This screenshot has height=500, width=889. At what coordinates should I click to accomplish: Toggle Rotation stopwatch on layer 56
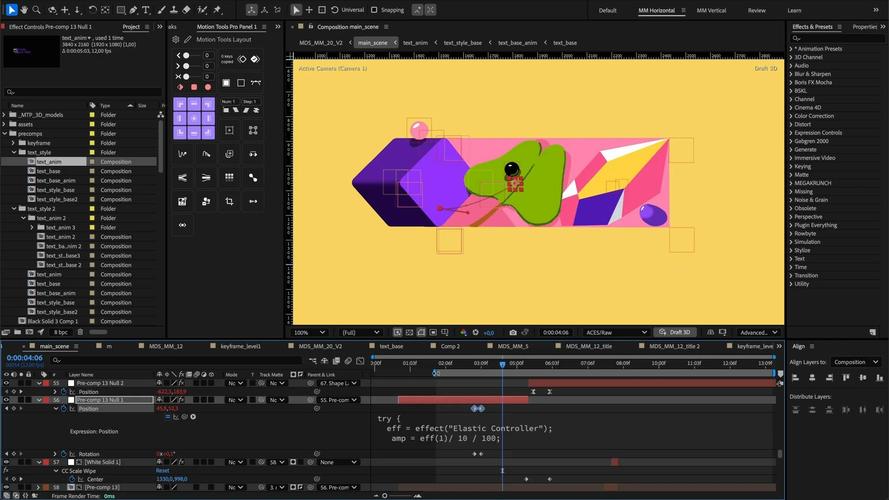click(x=64, y=454)
